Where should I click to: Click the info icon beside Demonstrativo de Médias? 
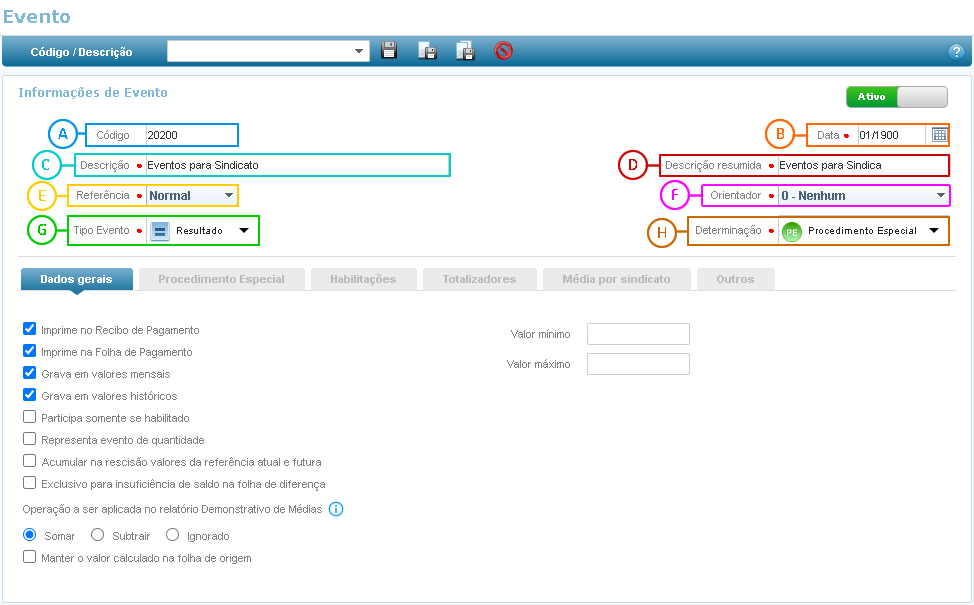(336, 509)
